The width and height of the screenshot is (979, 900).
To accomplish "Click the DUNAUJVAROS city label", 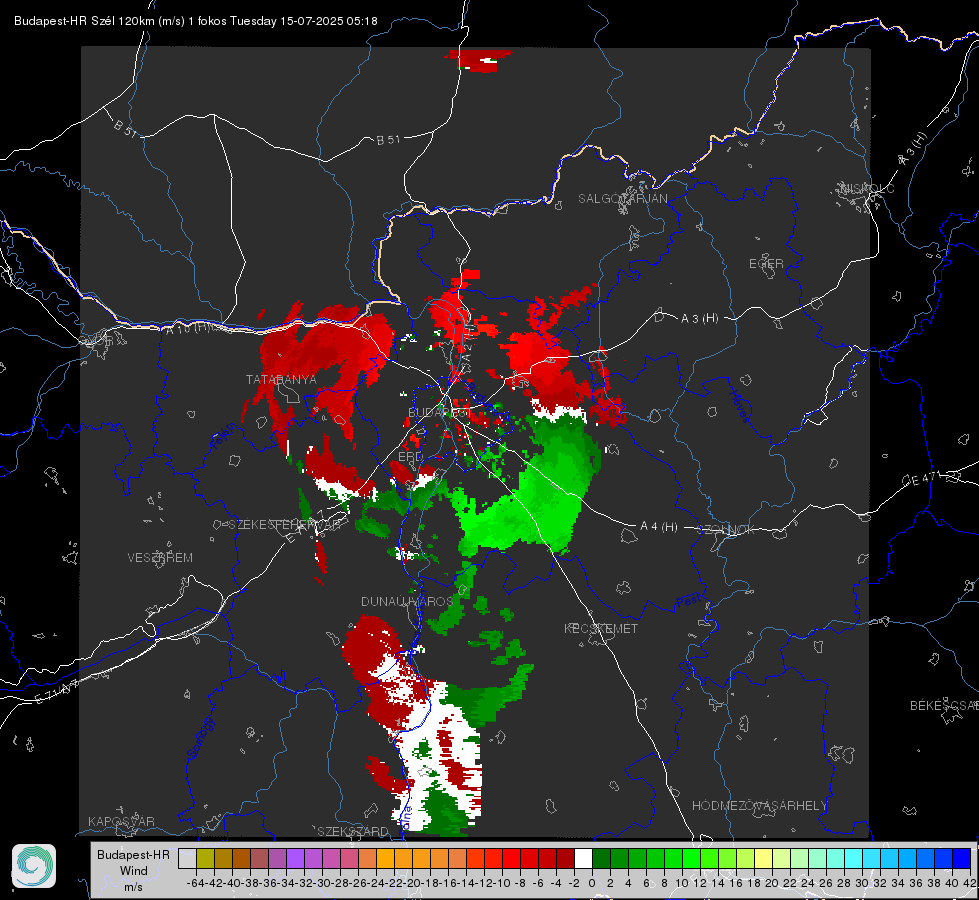I will [407, 601].
